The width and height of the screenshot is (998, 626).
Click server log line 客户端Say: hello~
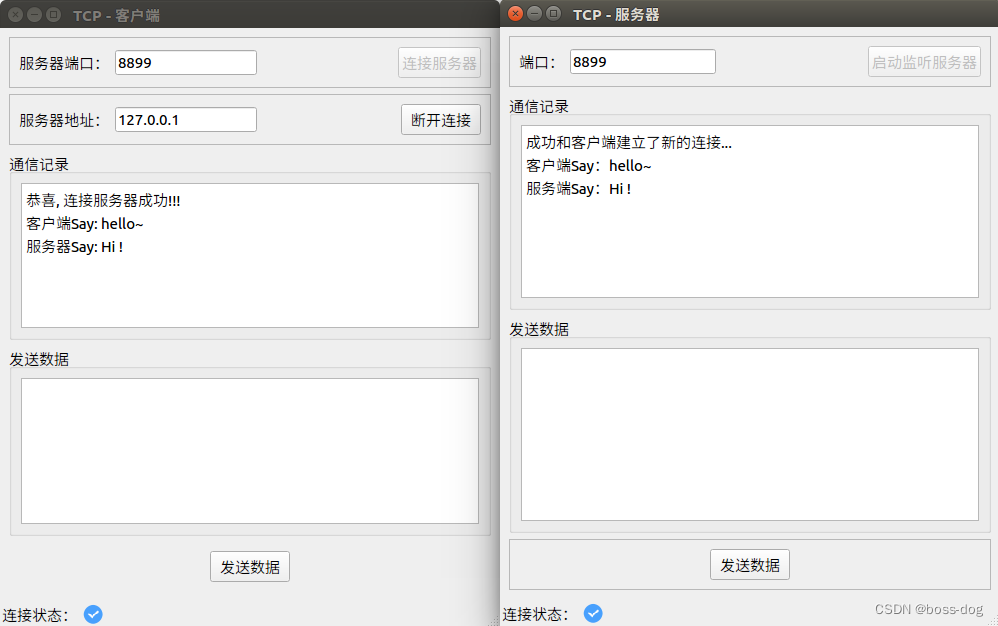pyautogui.click(x=589, y=166)
